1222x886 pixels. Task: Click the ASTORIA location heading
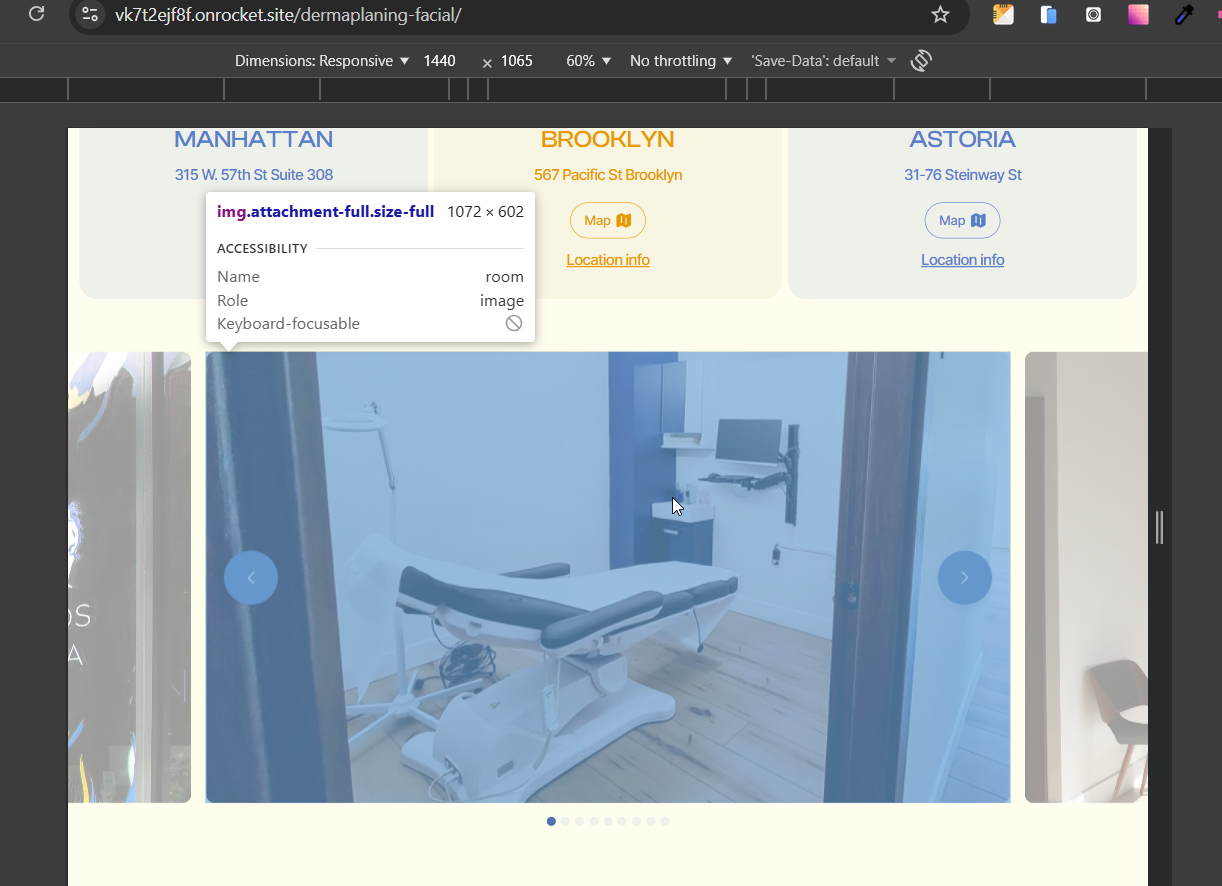pos(963,139)
